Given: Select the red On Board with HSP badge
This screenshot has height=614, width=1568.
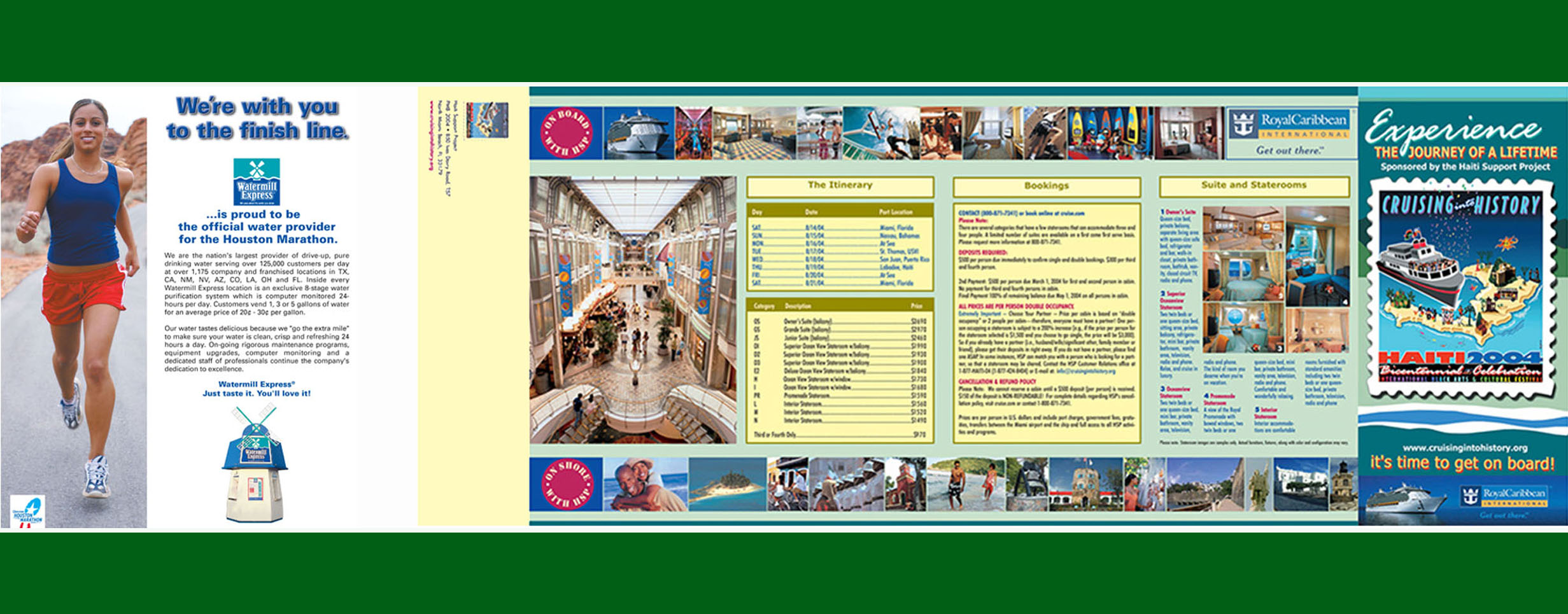Looking at the screenshot, I should pos(566,134).
